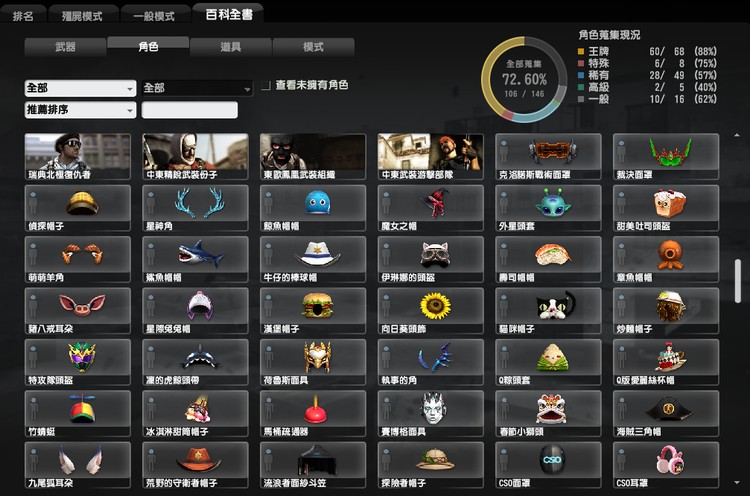
Task: Choose the 魔女之帽 witch hat
Action: tap(430, 208)
